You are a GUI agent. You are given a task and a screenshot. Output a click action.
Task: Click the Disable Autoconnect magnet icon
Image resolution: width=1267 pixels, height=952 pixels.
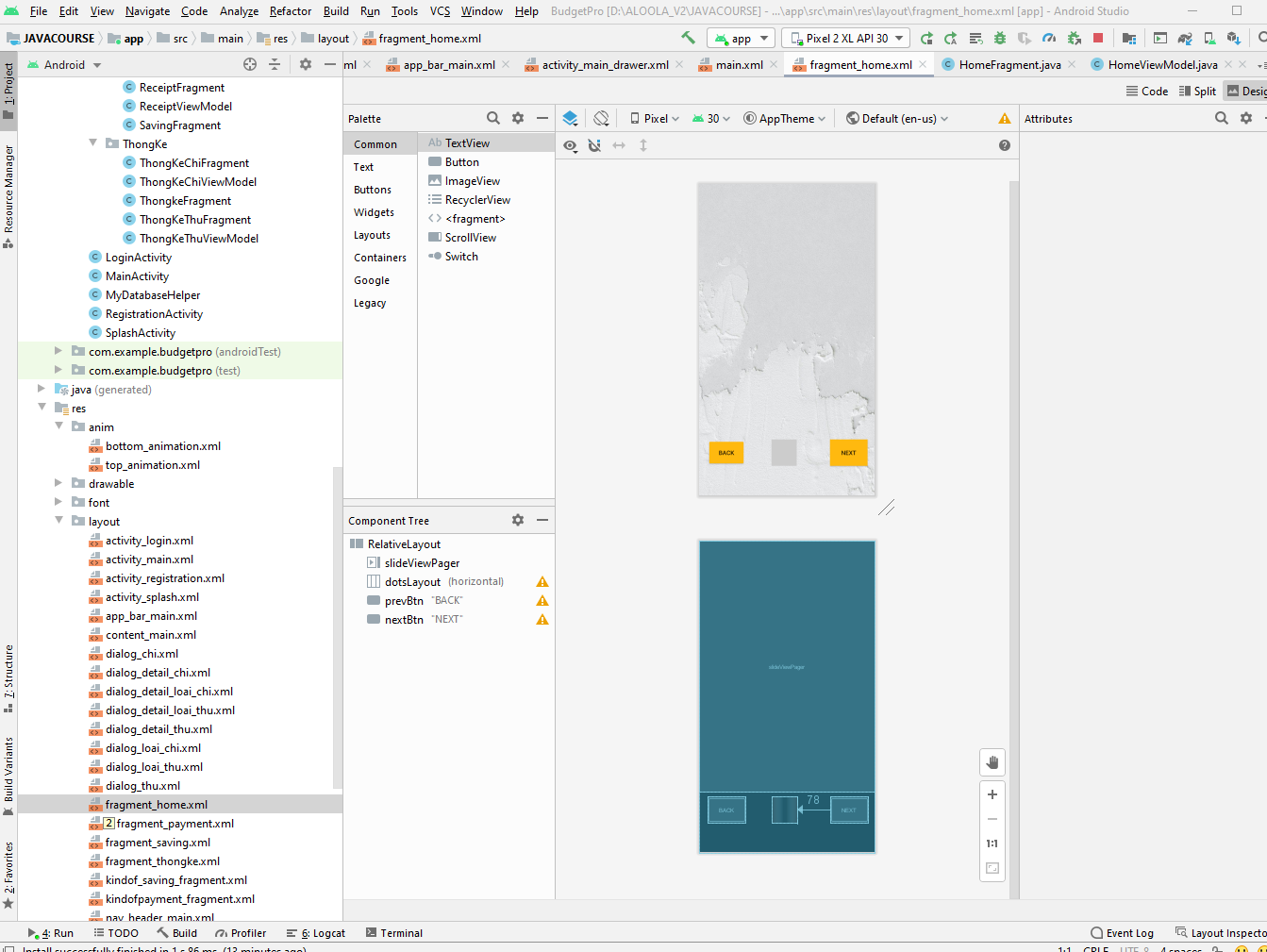point(594,145)
